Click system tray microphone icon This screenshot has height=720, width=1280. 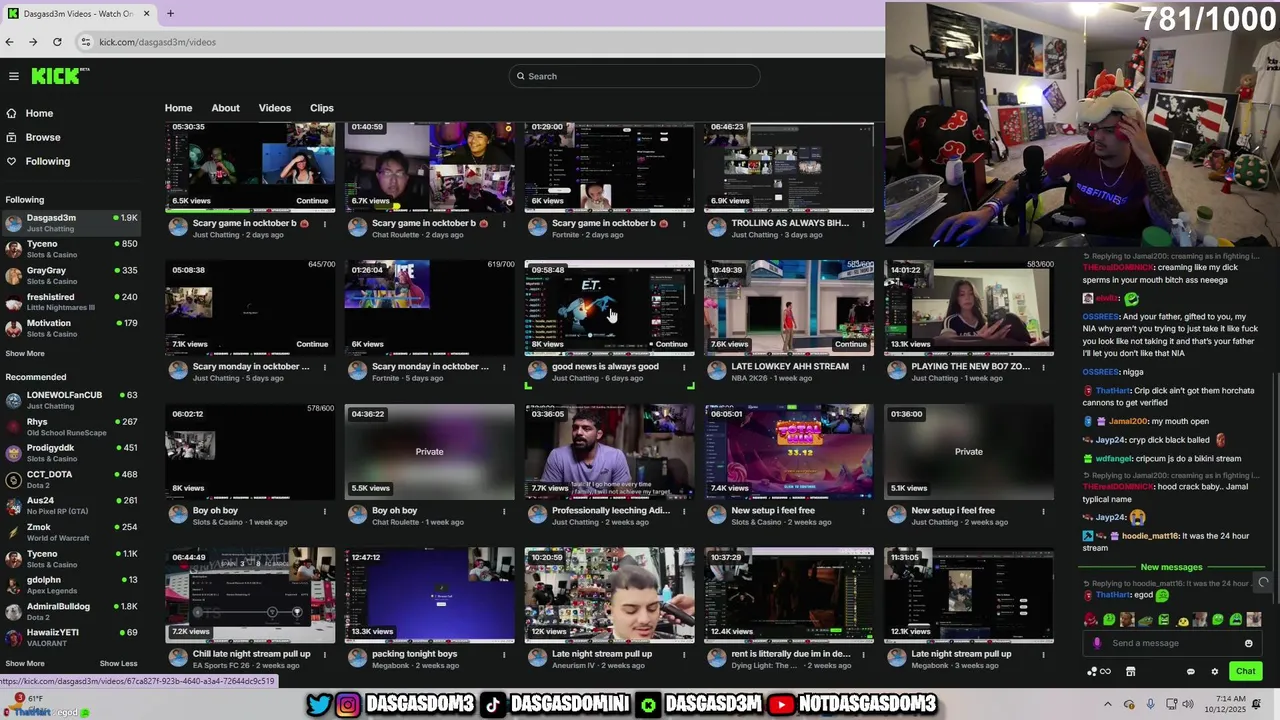pyautogui.click(x=1151, y=704)
